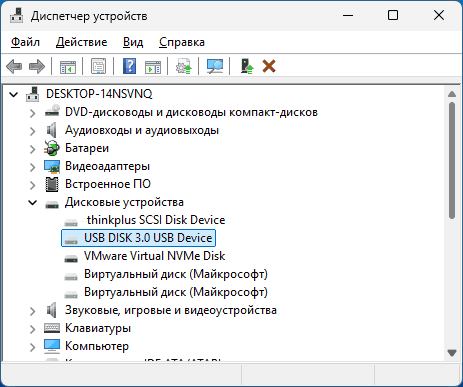Expand DVD-дисководы и дисководы компакт-дисков
The width and height of the screenshot is (463, 387).
(x=32, y=113)
